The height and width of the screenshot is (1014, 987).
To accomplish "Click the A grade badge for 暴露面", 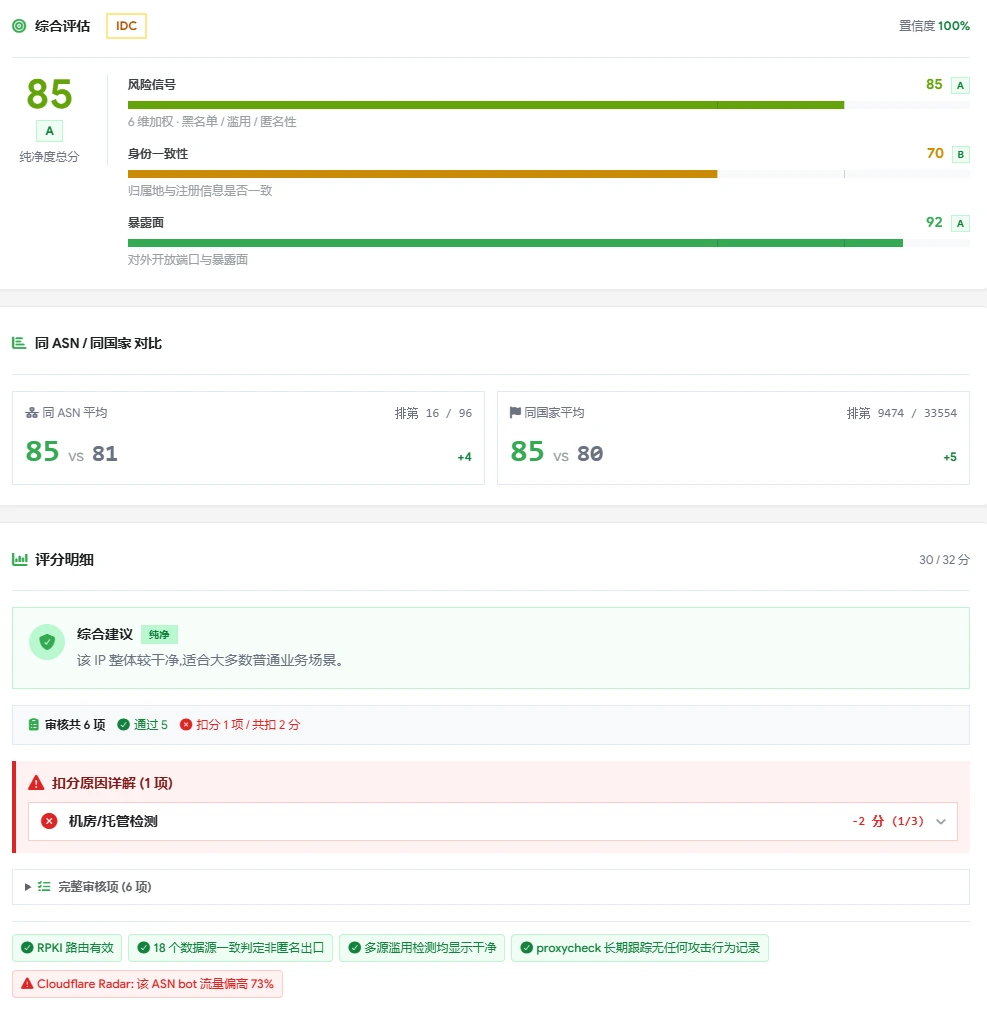I will point(960,224).
